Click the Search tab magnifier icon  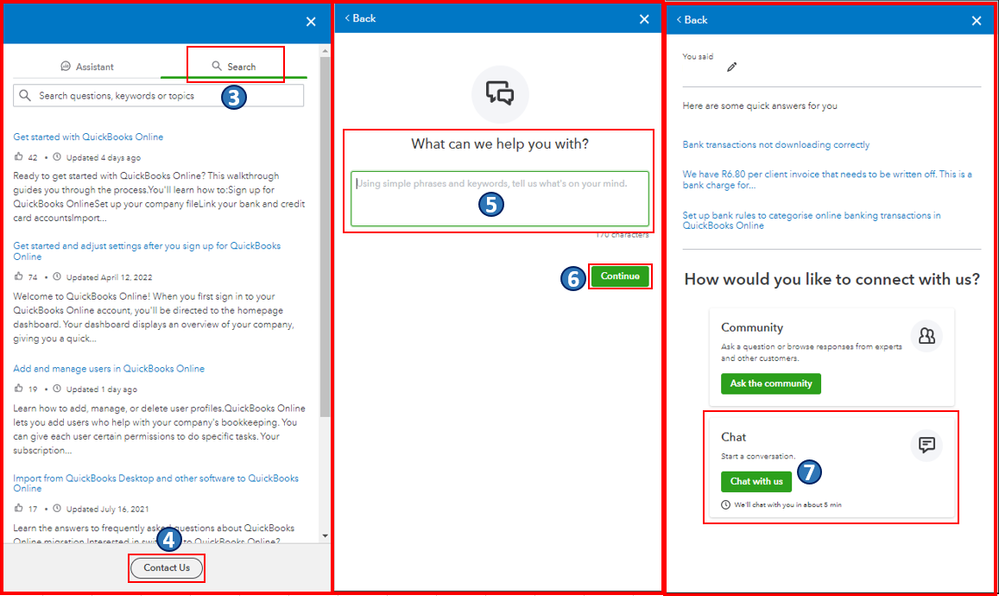pos(217,66)
